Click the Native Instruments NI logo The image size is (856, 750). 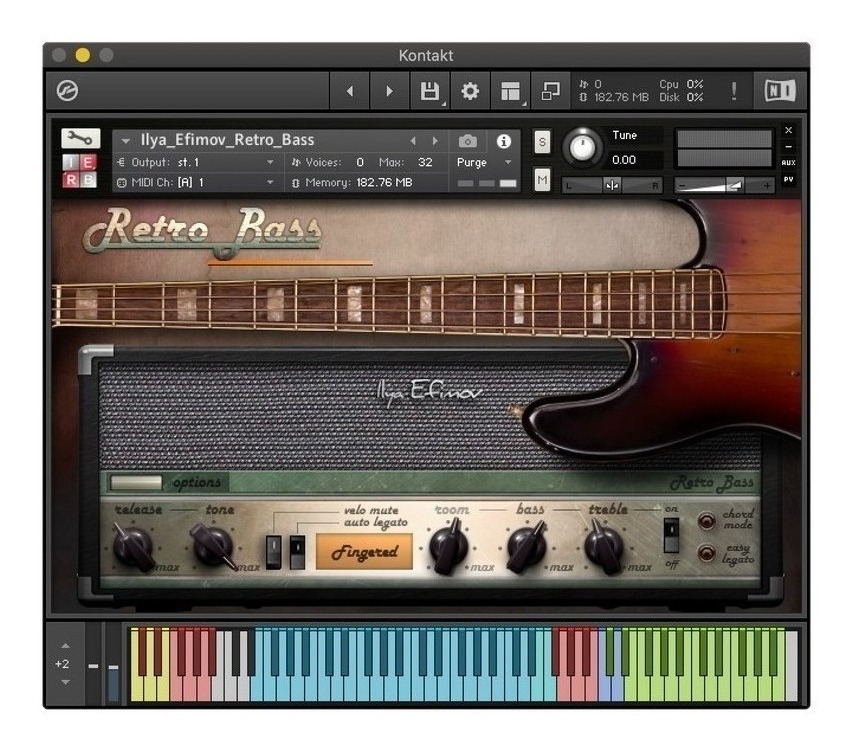click(x=780, y=91)
